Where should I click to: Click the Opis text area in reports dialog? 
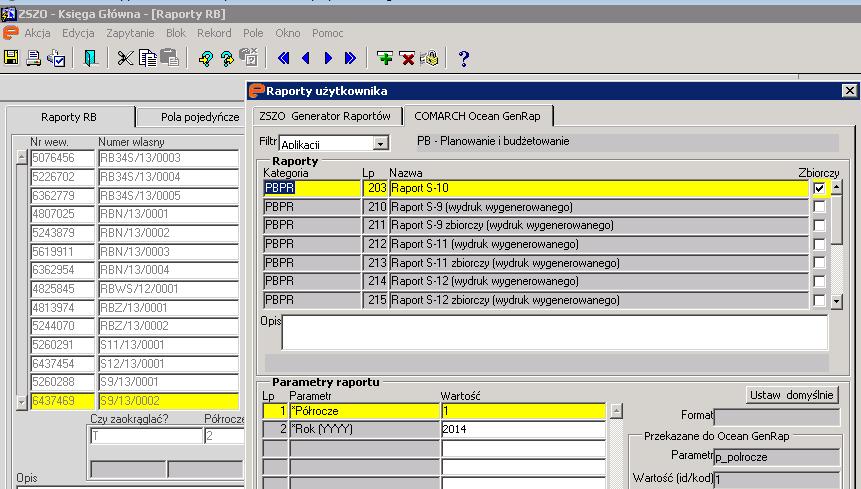[x=555, y=333]
